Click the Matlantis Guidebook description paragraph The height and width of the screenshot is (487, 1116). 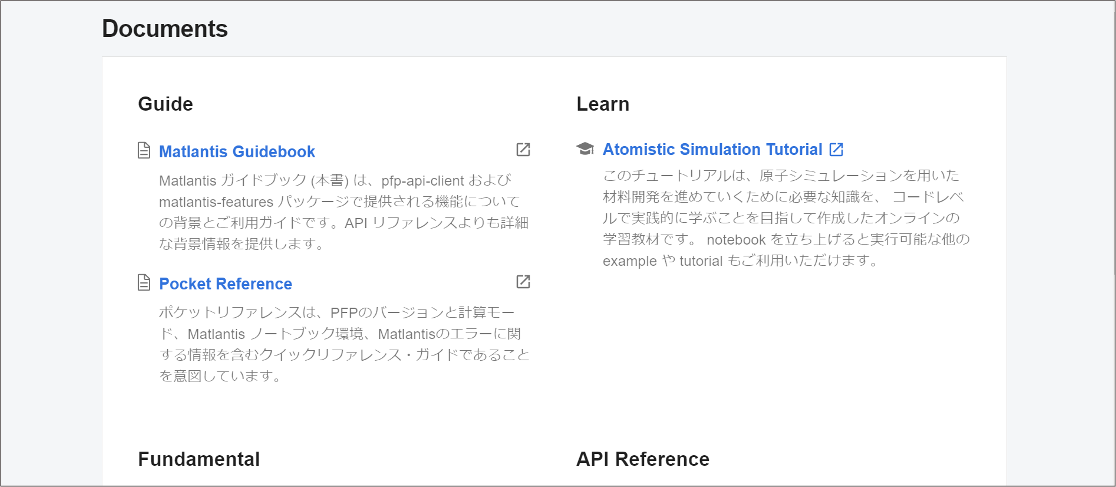click(340, 212)
